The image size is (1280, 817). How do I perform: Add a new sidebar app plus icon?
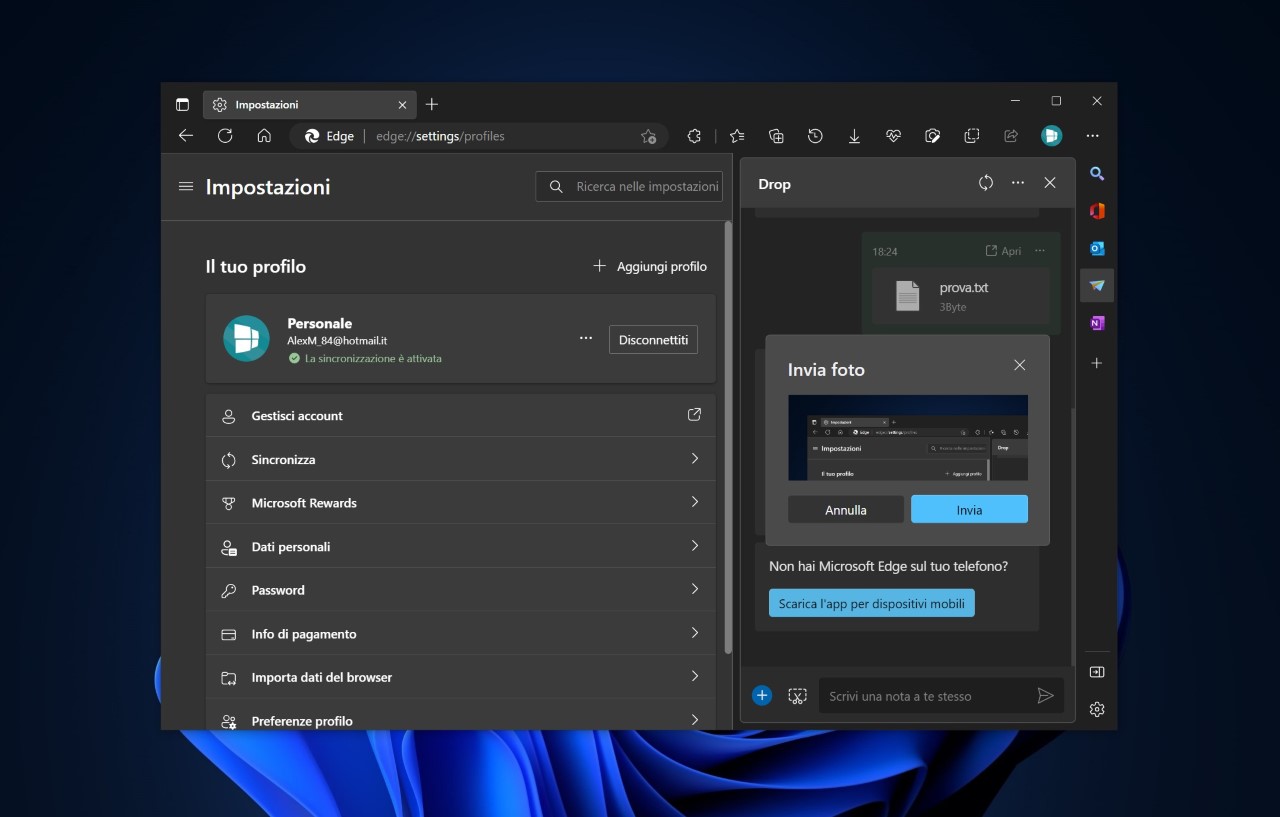pos(1097,363)
